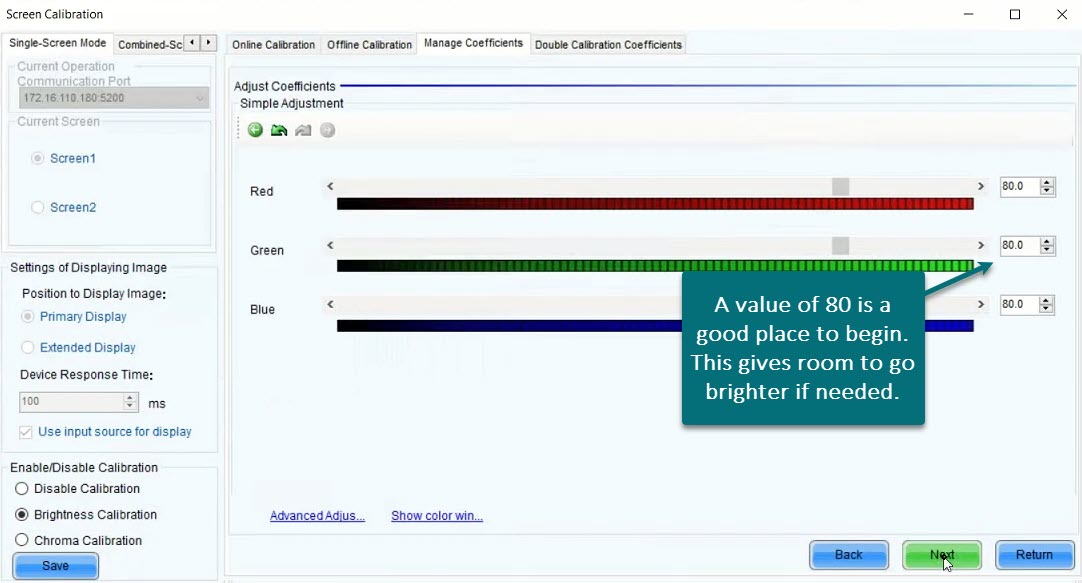Click the Green value input field
The height and width of the screenshot is (583, 1082).
pos(1019,246)
